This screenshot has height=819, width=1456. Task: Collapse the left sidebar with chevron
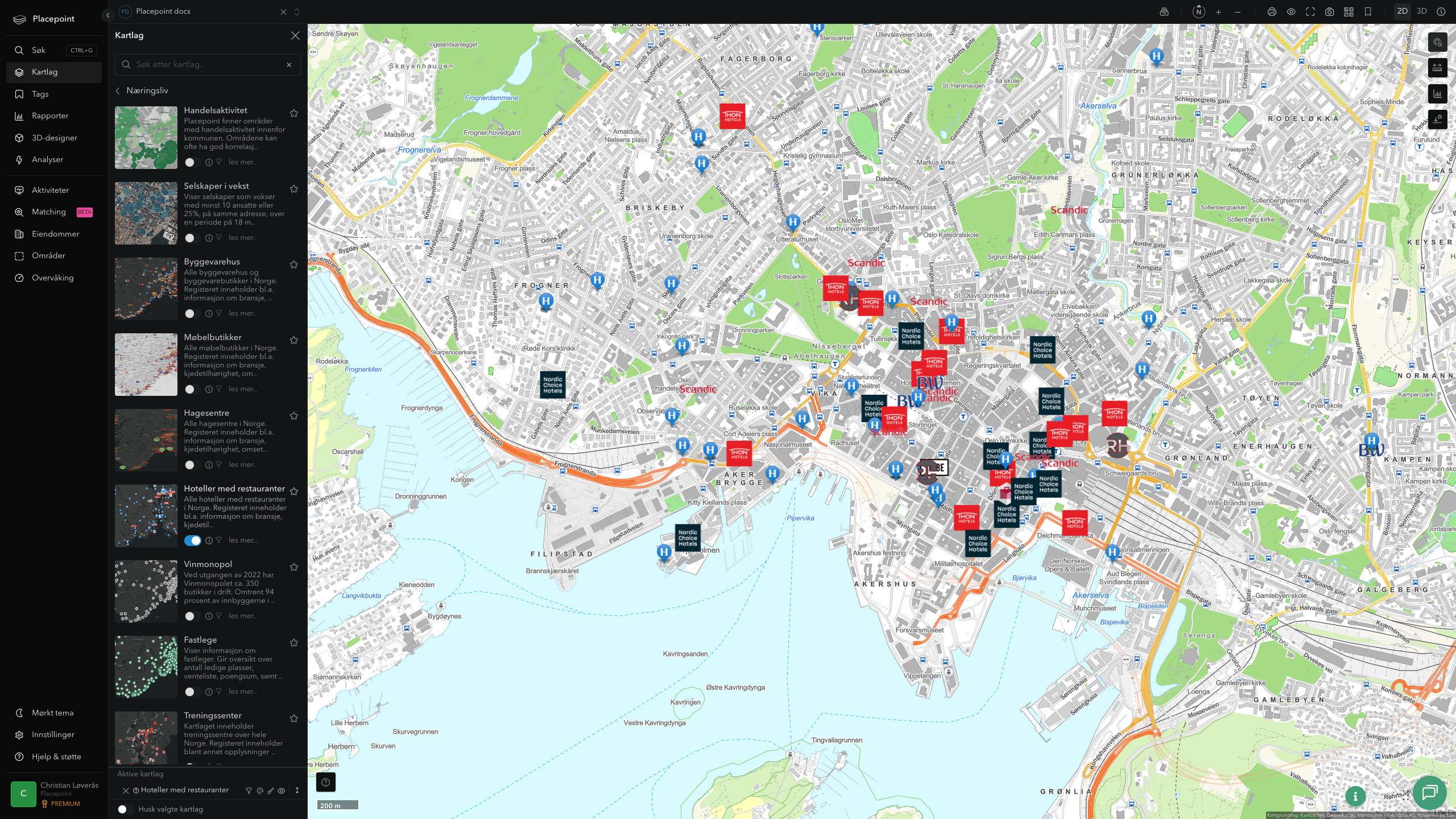(x=107, y=15)
